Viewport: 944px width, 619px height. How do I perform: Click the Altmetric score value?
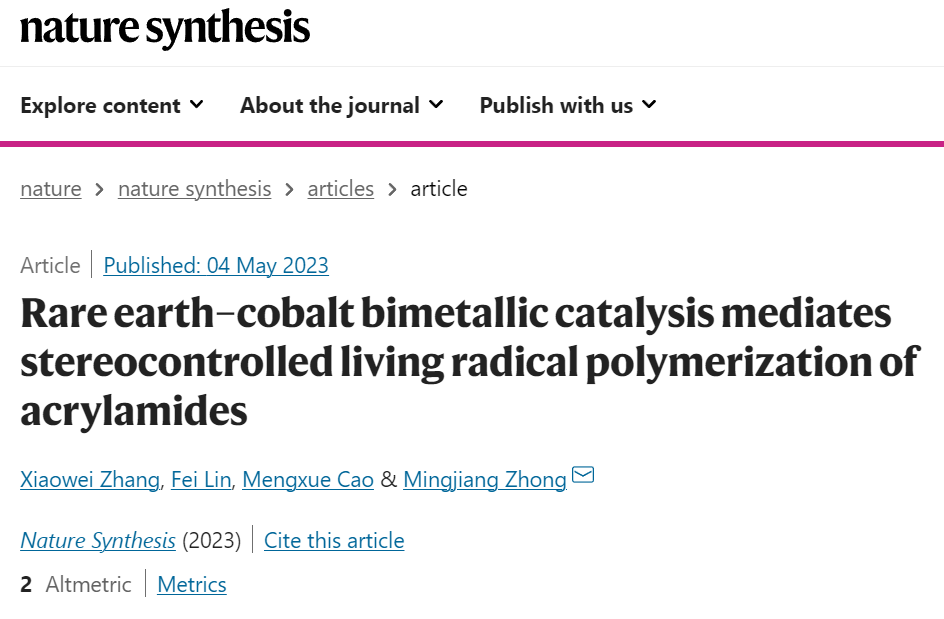[x=26, y=585]
